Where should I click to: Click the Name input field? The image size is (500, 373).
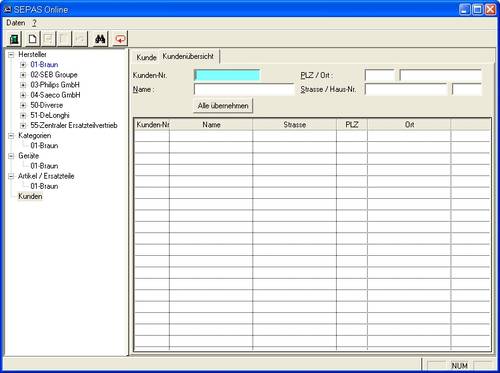pos(244,89)
